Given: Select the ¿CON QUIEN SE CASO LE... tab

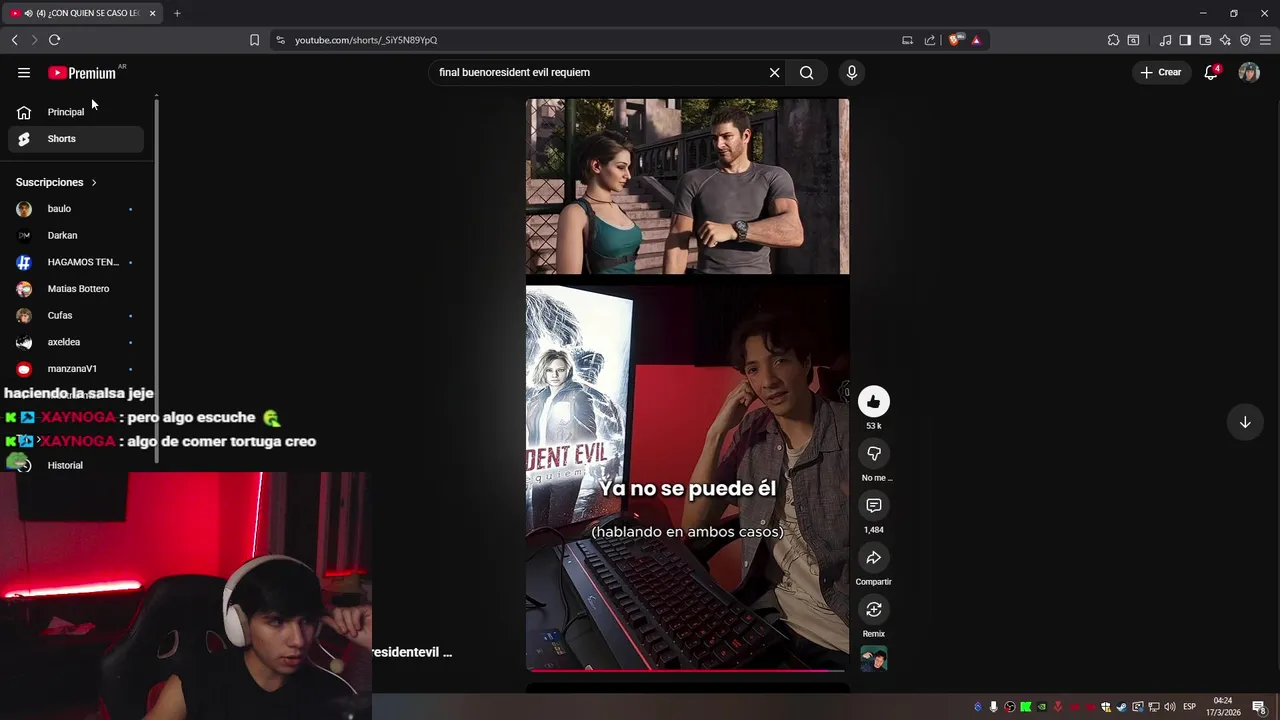Looking at the screenshot, I should click(81, 13).
